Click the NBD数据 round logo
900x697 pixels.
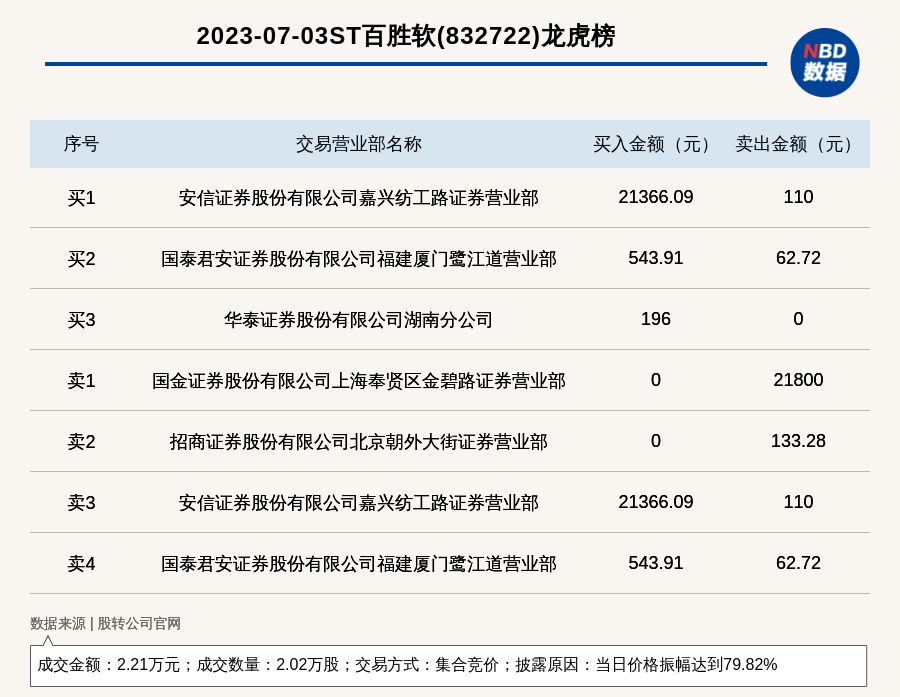pyautogui.click(x=824, y=63)
